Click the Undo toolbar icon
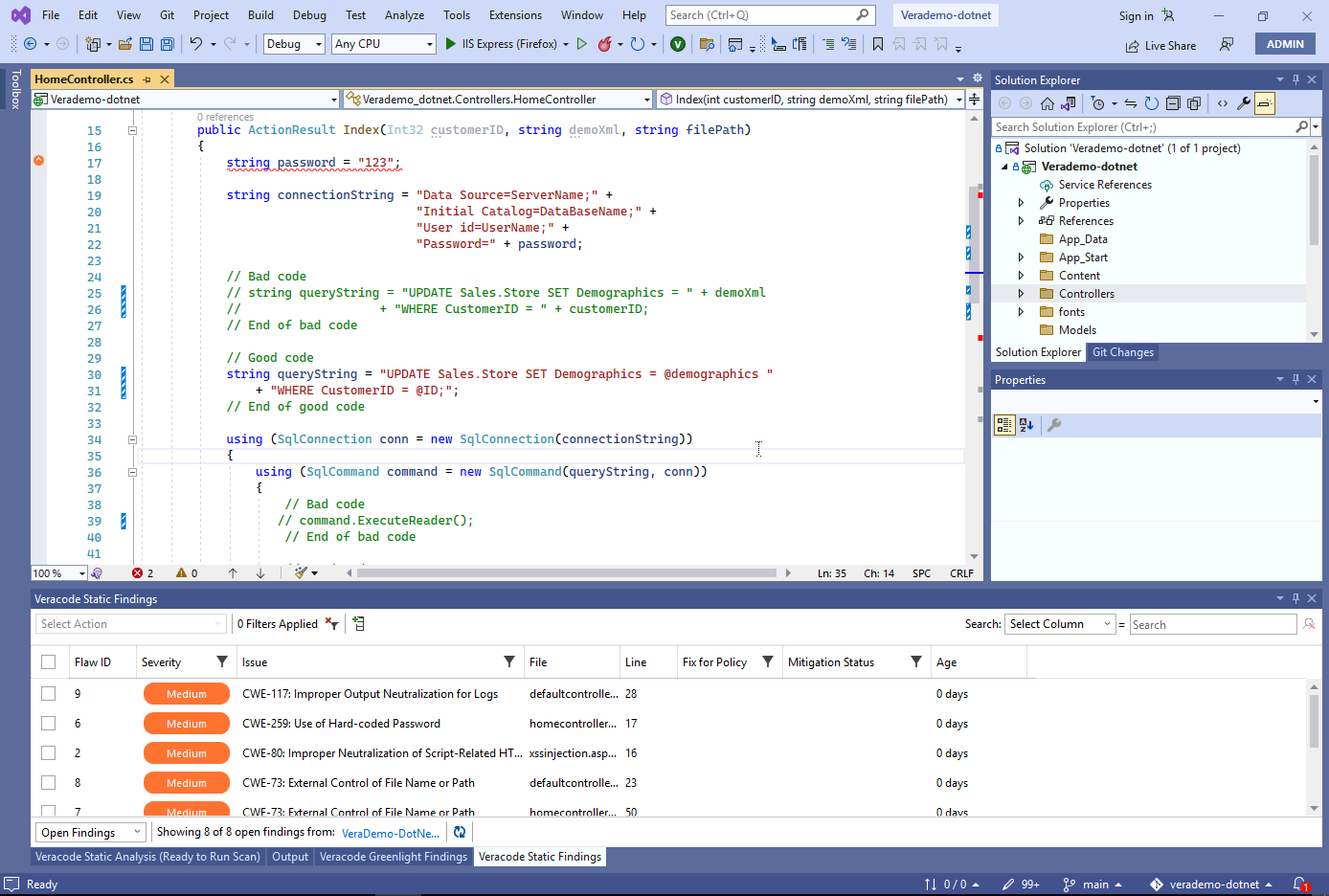The image size is (1329, 896). pos(195,44)
